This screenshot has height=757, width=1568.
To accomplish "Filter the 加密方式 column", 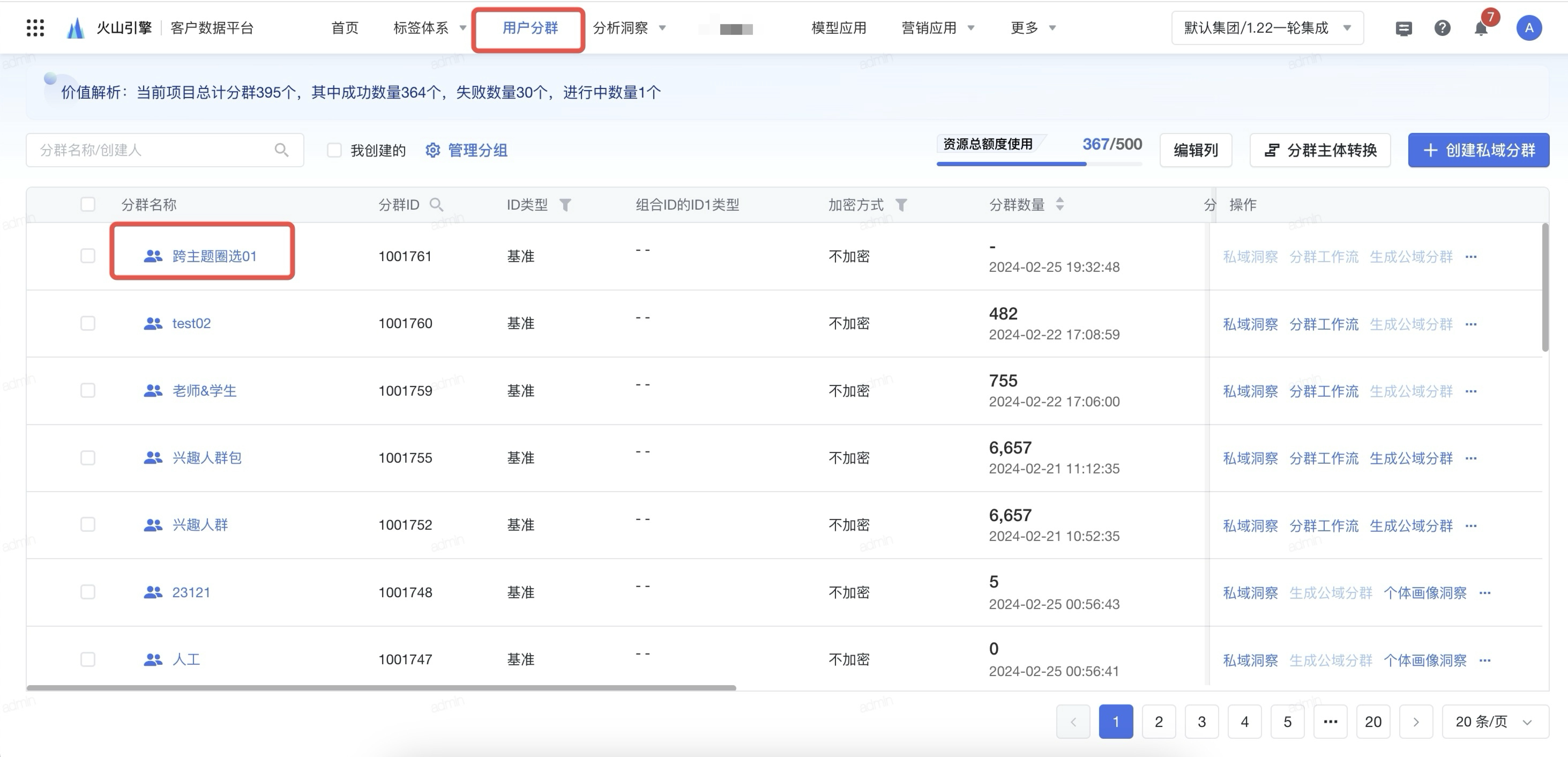I will coord(901,205).
